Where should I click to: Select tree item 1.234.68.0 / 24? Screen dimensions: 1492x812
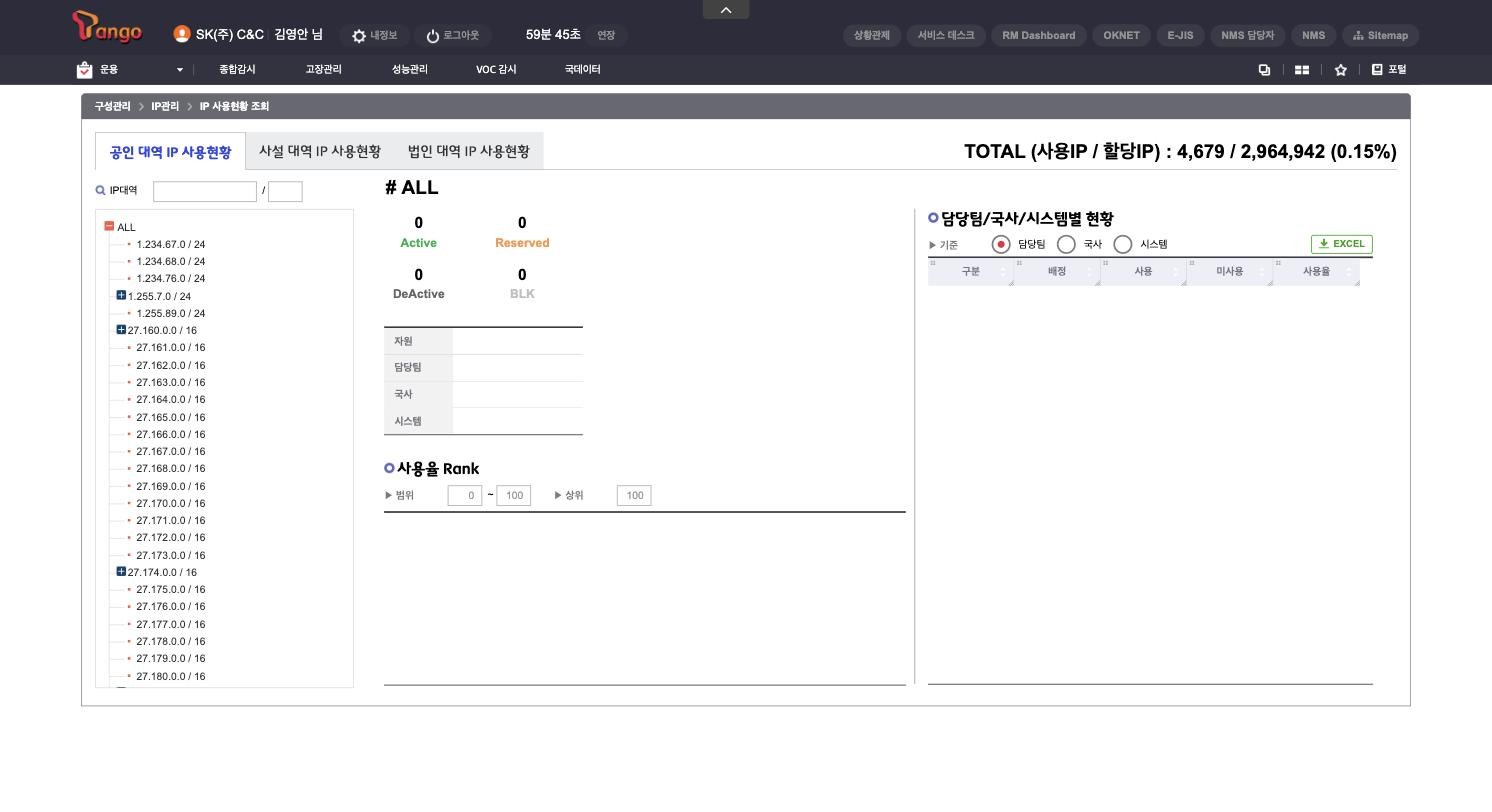[170, 261]
